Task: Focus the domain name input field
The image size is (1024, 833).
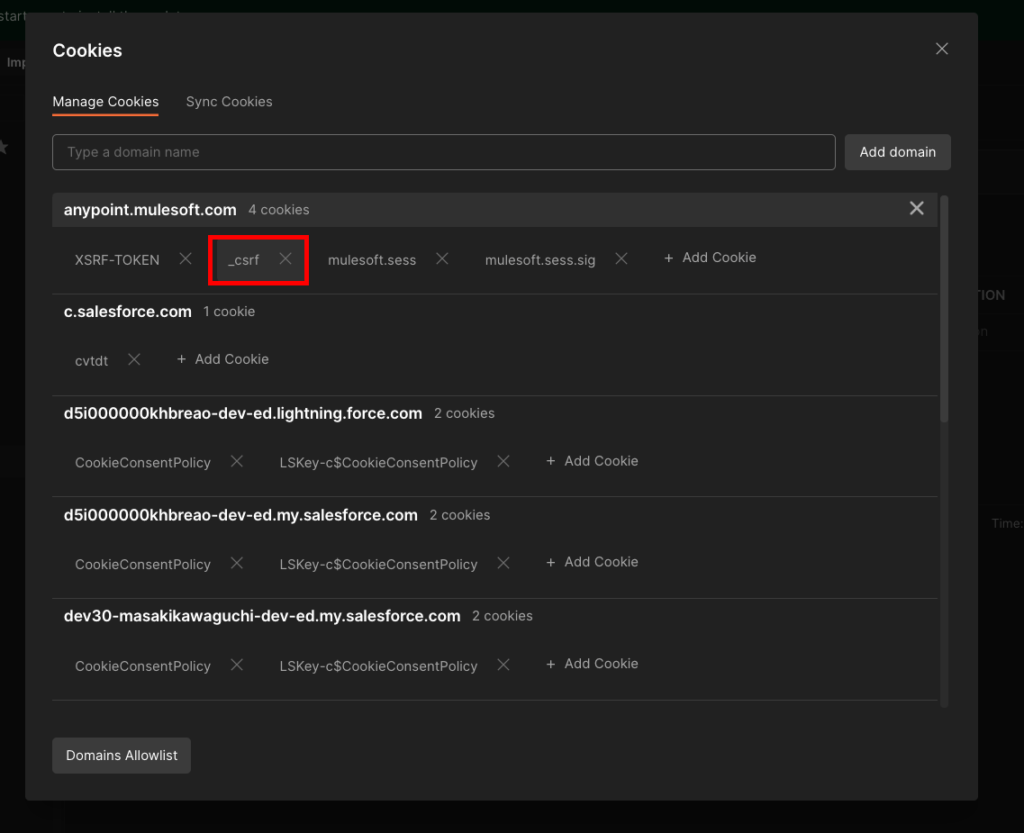Action: (x=443, y=152)
